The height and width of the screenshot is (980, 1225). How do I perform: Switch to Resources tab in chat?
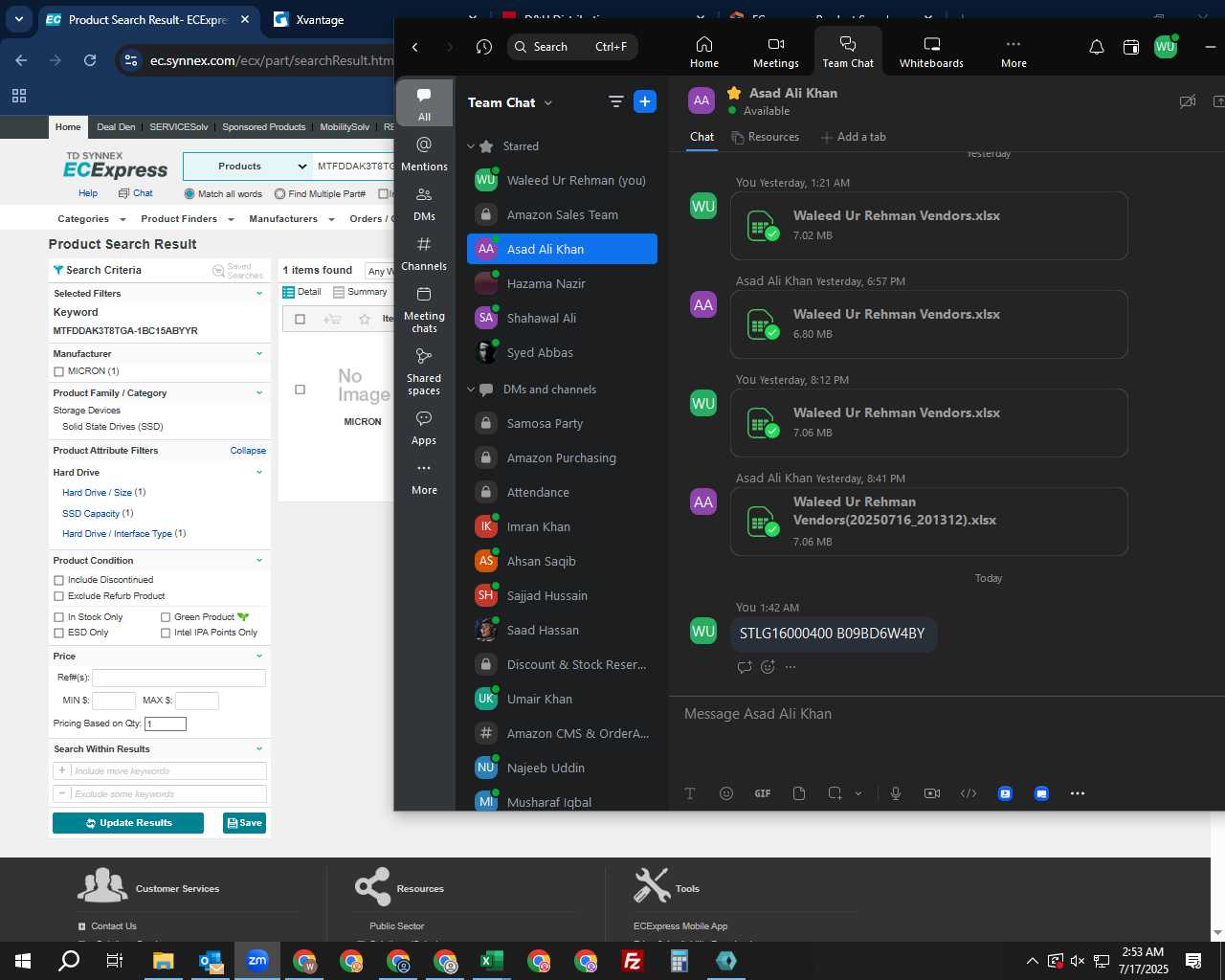[765, 137]
